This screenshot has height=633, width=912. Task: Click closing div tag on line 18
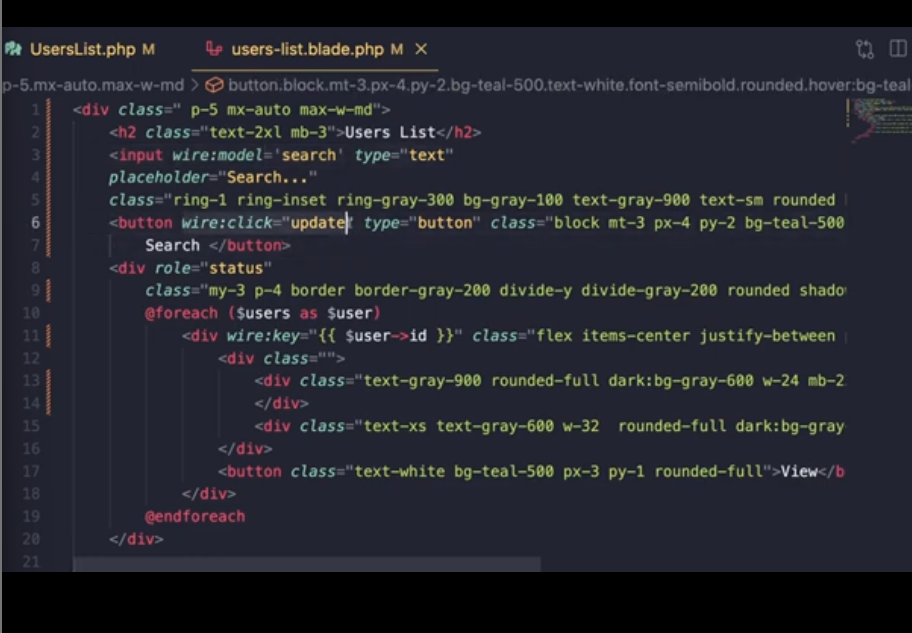[209, 494]
